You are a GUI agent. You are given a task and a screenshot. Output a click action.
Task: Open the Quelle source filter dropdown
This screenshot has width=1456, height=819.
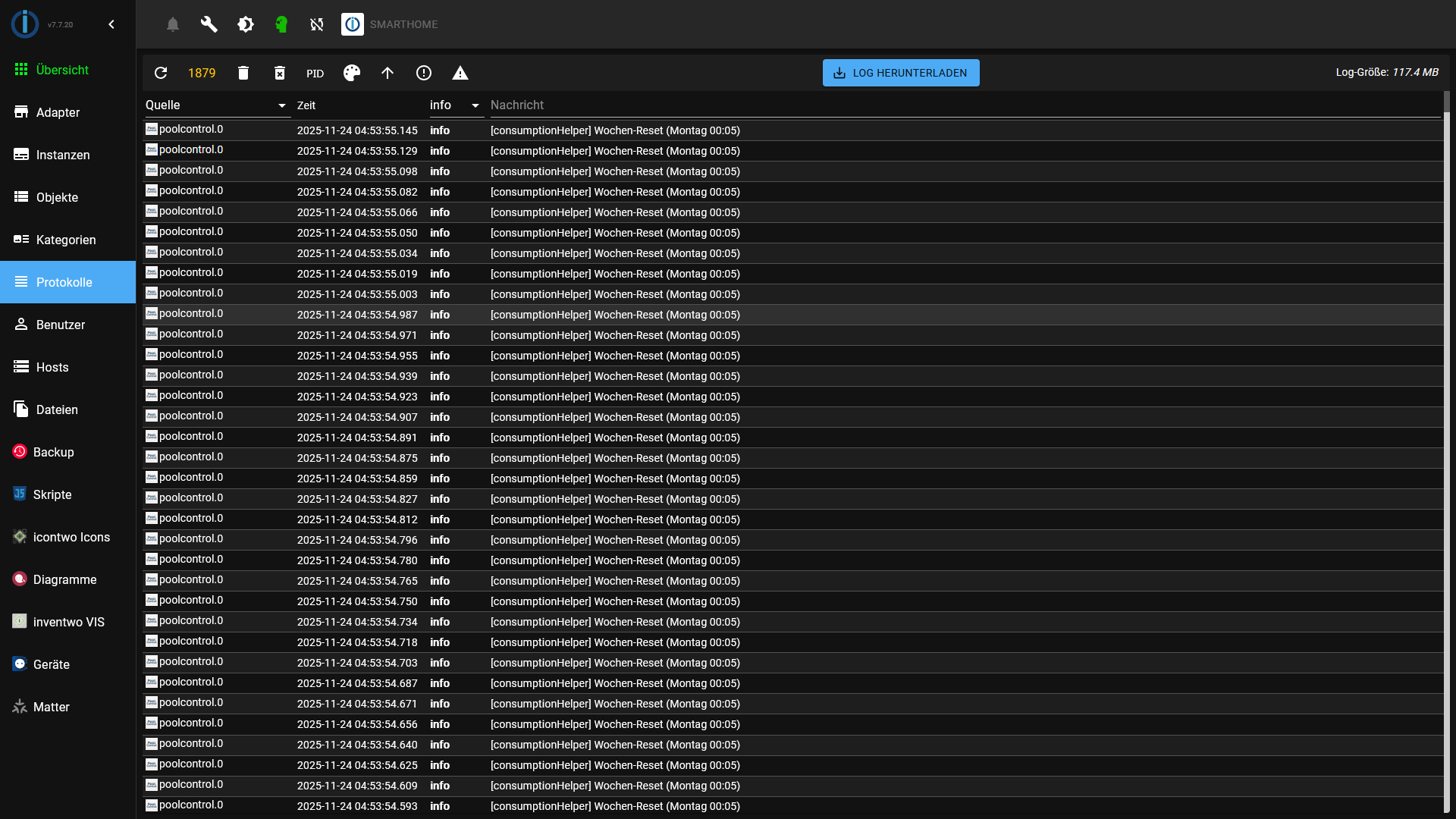(281, 105)
